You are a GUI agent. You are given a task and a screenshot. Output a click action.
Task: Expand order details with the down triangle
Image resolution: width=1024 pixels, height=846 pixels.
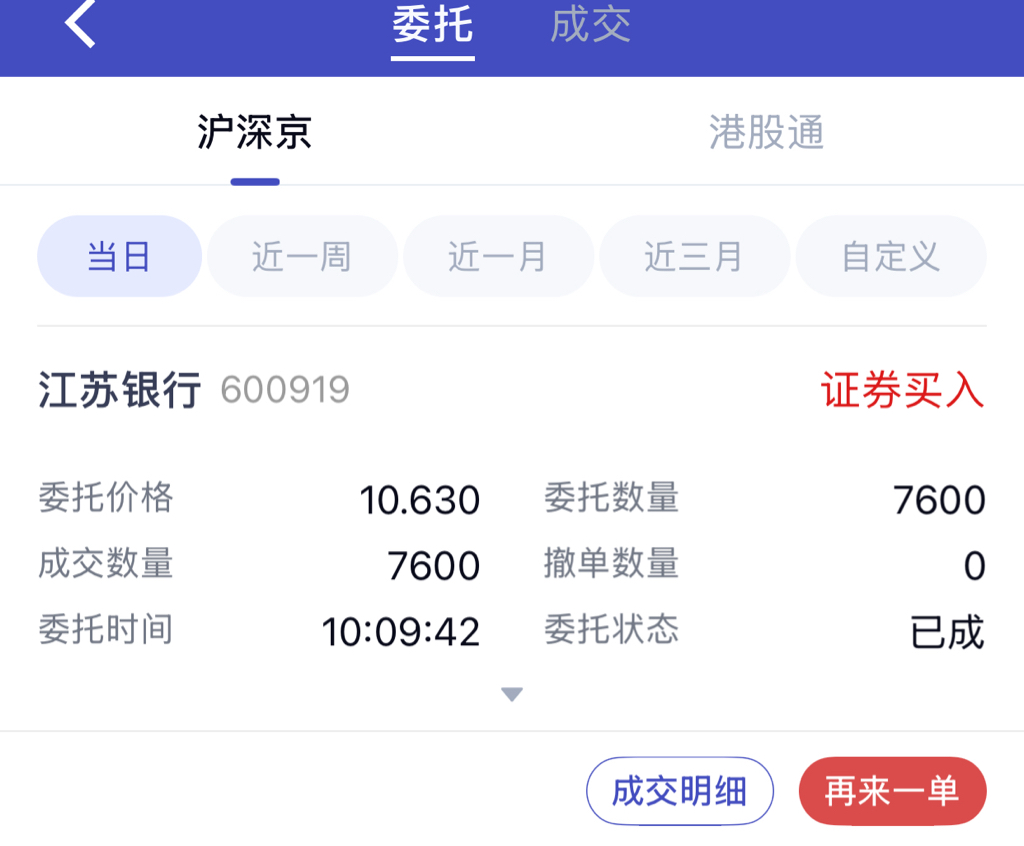(x=512, y=694)
